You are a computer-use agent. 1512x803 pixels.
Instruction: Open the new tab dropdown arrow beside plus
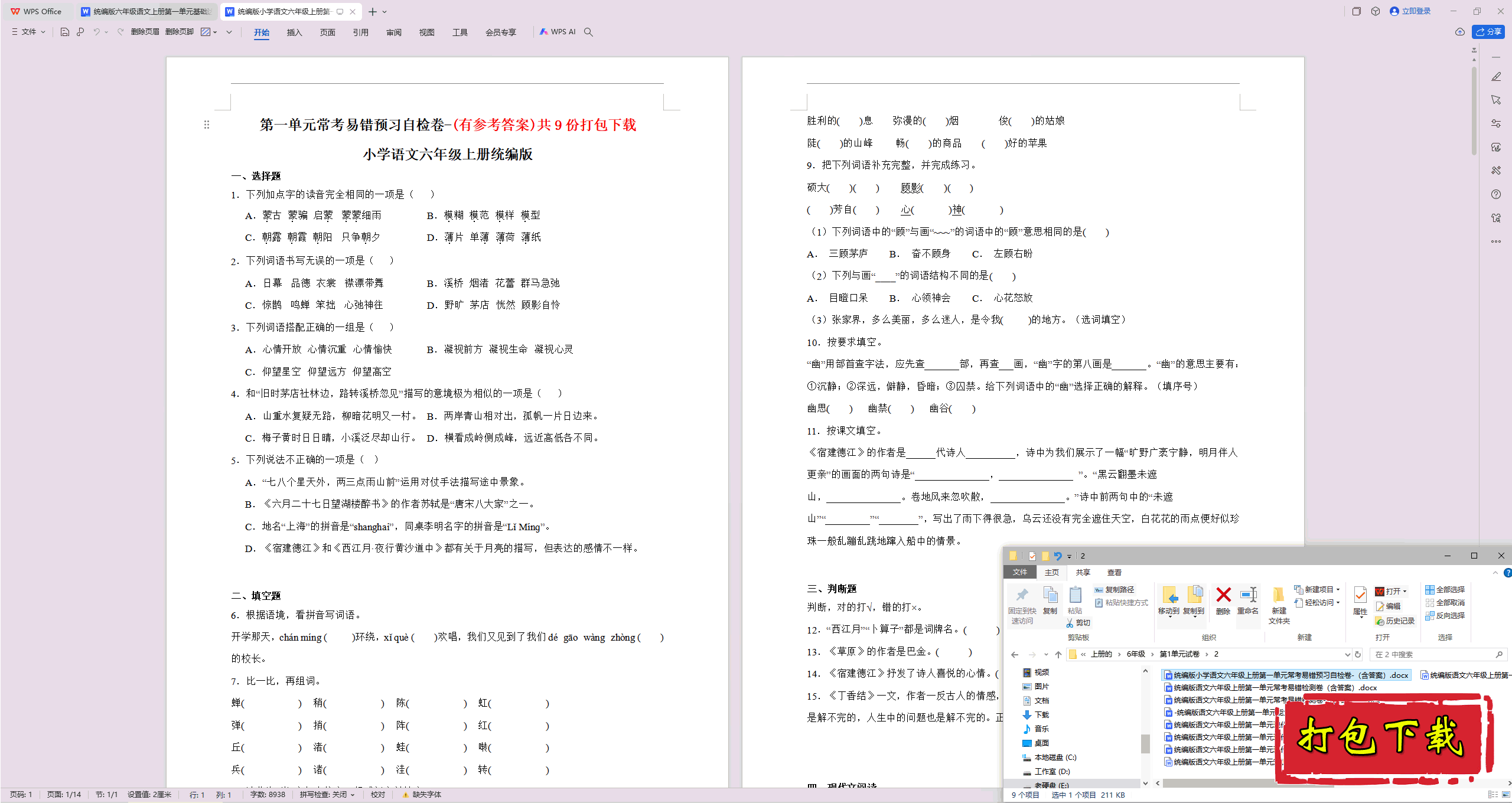coord(384,12)
